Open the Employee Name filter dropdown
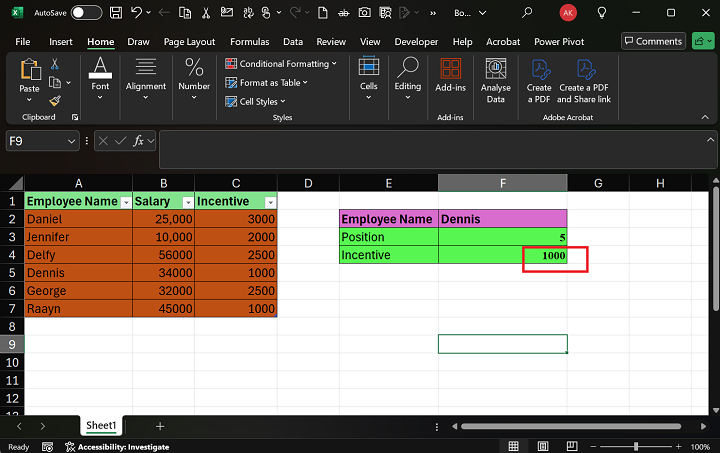This screenshot has width=720, height=453. 125,202
